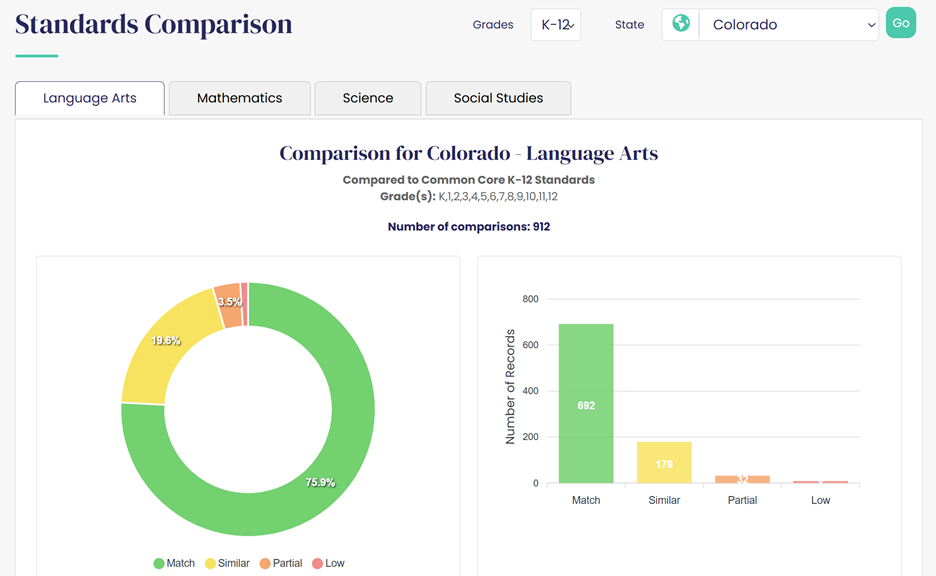Open the Colorado state dropdown

click(x=788, y=25)
